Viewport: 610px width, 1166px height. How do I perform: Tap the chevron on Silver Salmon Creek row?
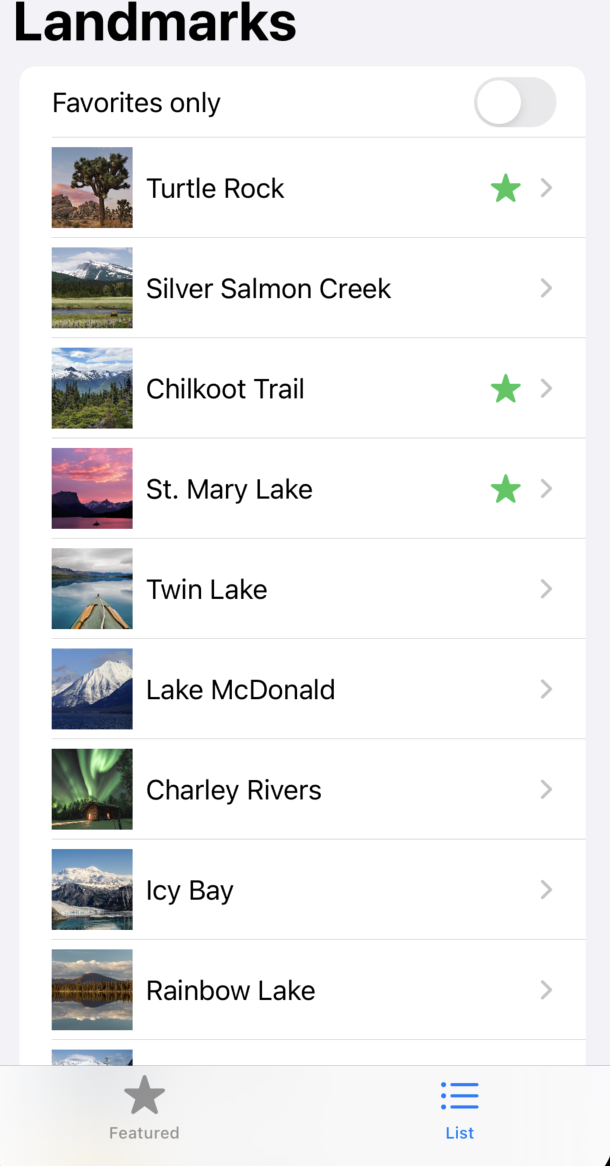546,288
